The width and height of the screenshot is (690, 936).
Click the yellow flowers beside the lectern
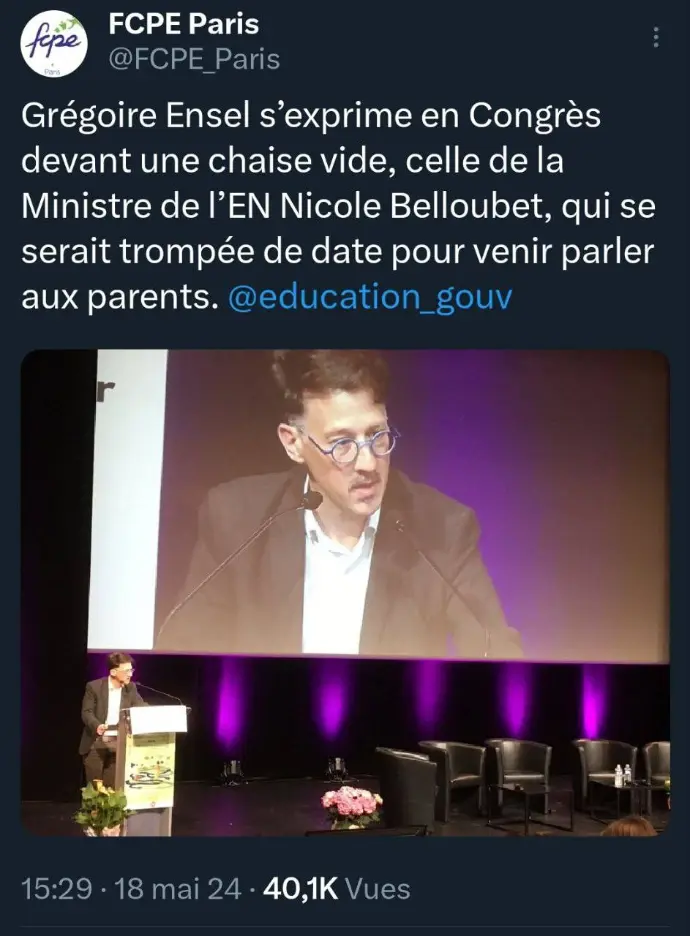click(x=100, y=806)
